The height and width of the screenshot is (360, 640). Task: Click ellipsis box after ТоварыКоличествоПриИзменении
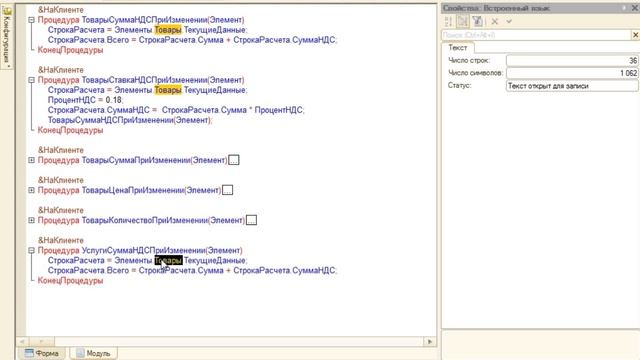click(x=251, y=220)
